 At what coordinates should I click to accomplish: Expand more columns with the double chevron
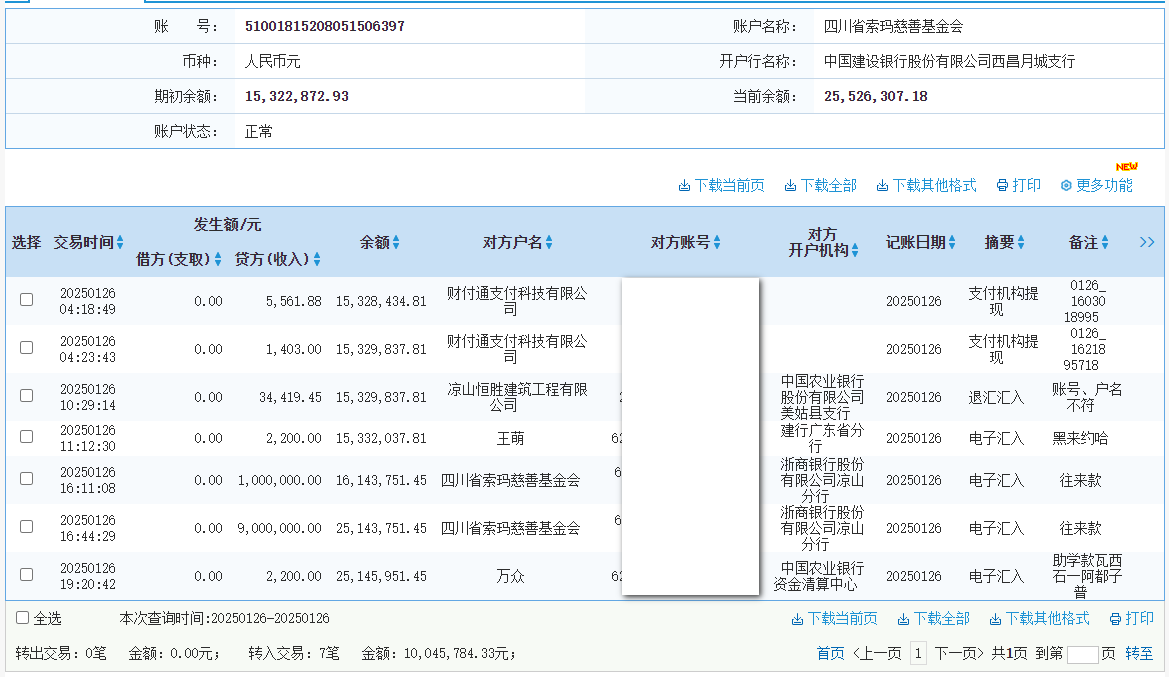(x=1147, y=242)
